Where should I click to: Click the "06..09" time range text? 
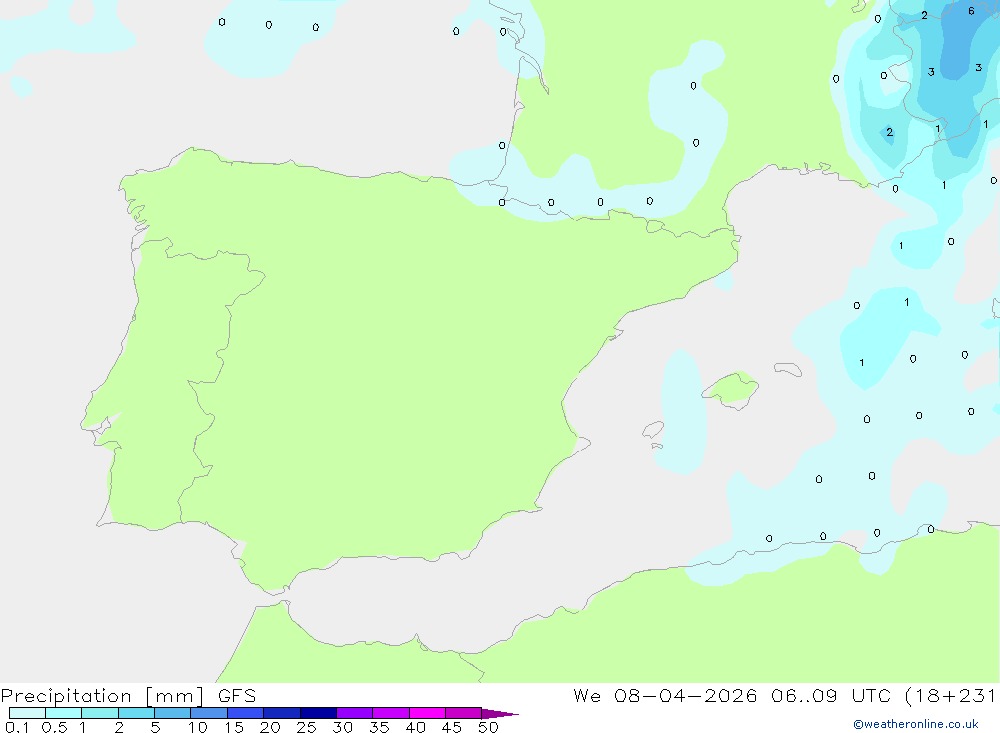[804, 695]
